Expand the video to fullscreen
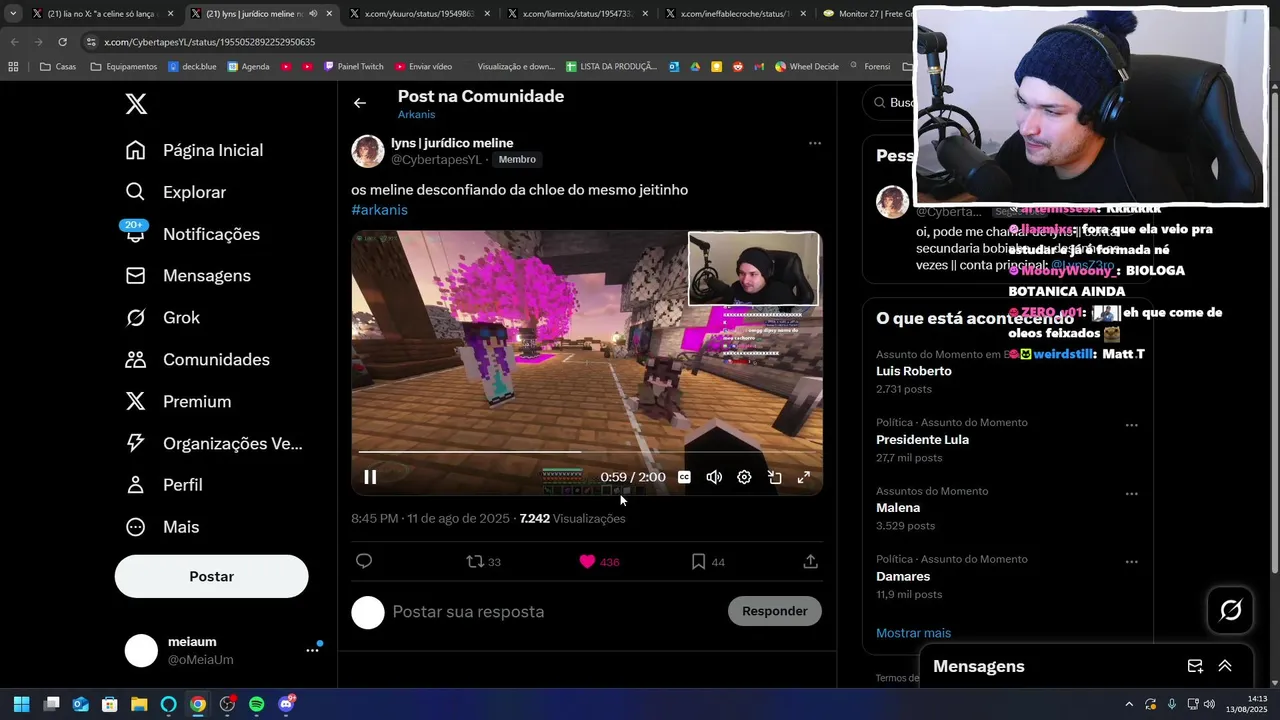The height and width of the screenshot is (720, 1280). click(804, 477)
